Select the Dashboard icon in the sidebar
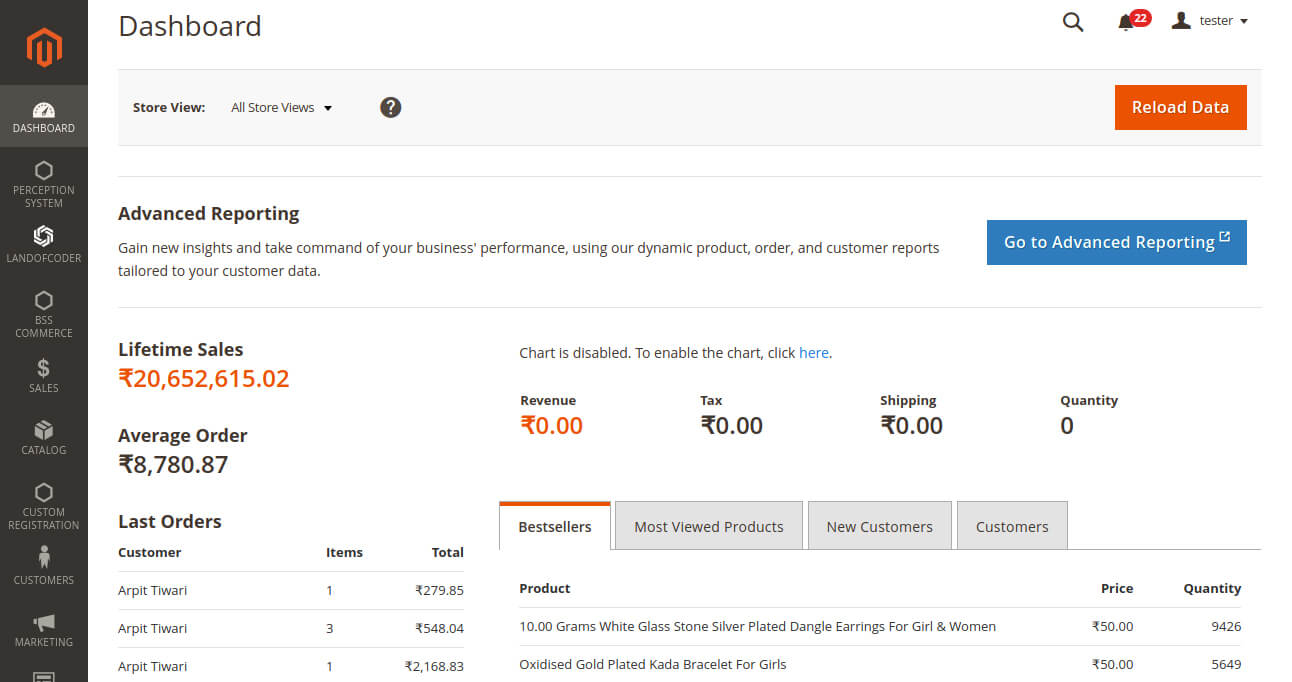The height and width of the screenshot is (682, 1292). [43, 115]
